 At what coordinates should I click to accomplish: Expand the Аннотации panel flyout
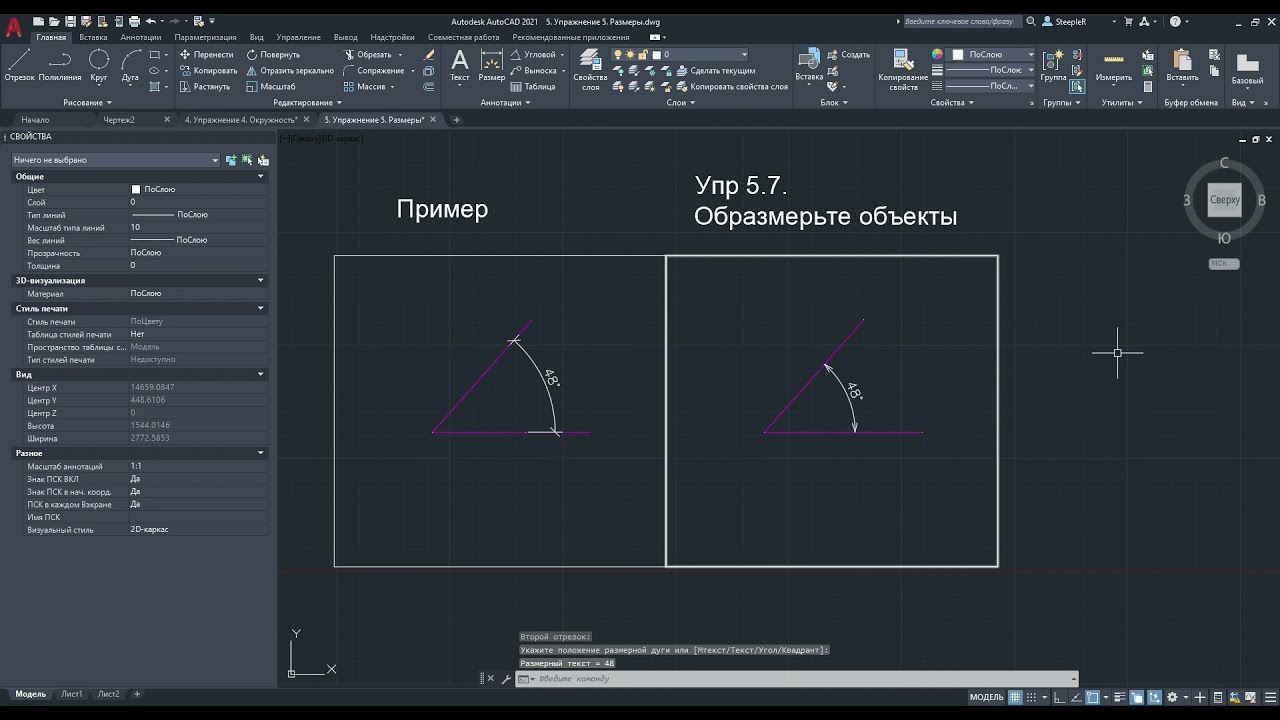pos(506,102)
